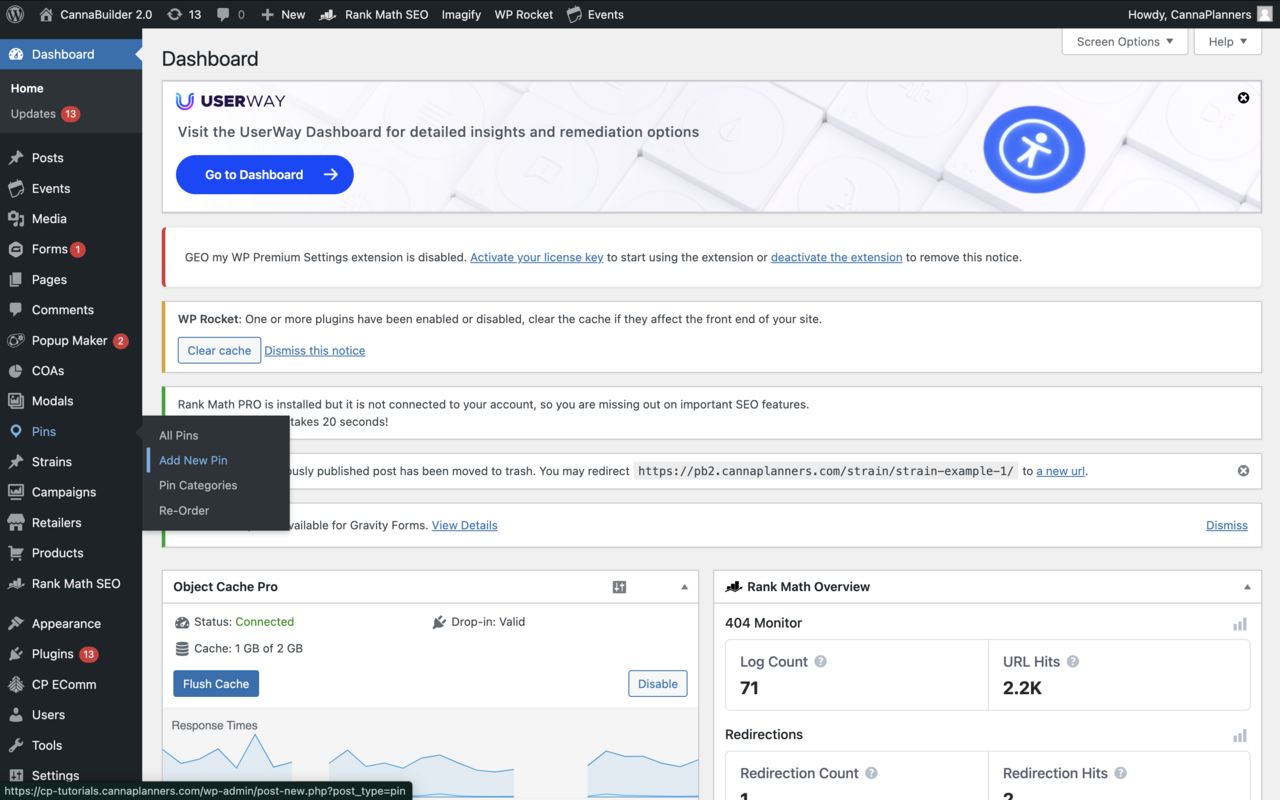Open the Products cart menu

[71, 553]
